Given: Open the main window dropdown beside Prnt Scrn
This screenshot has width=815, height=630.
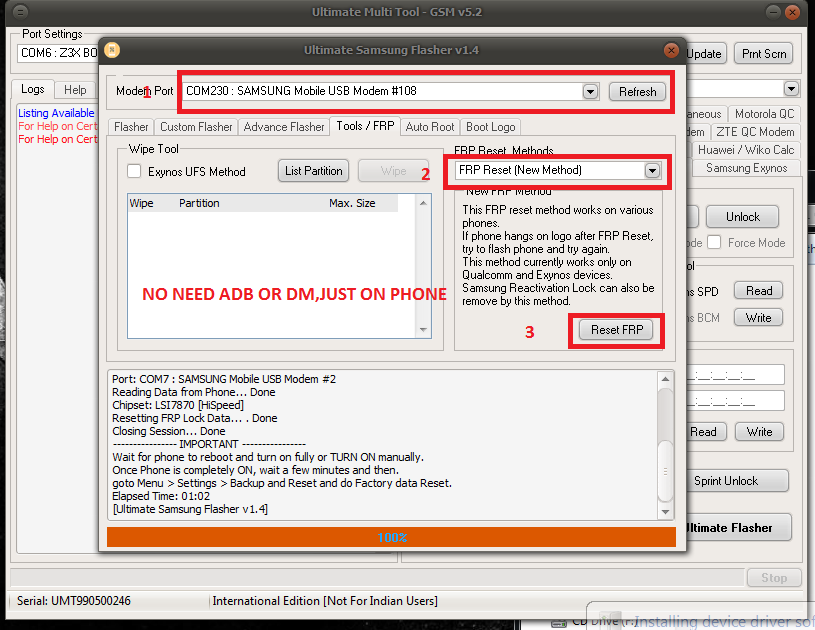Looking at the screenshot, I should [791, 89].
